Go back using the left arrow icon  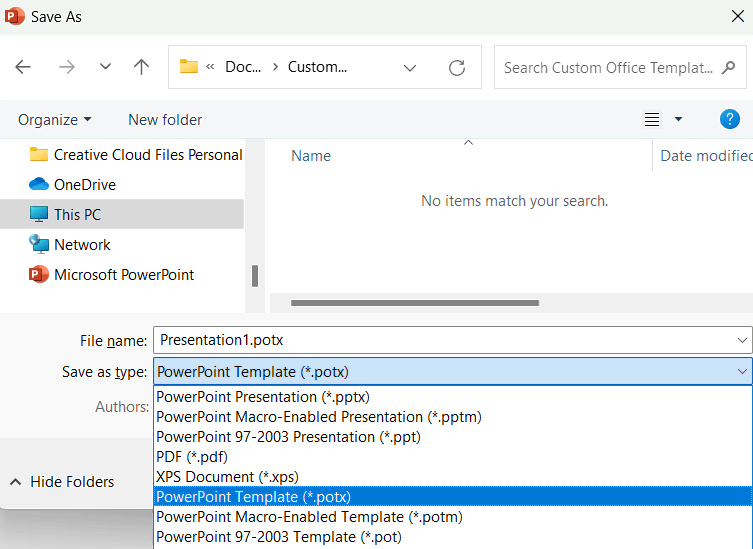point(23,67)
